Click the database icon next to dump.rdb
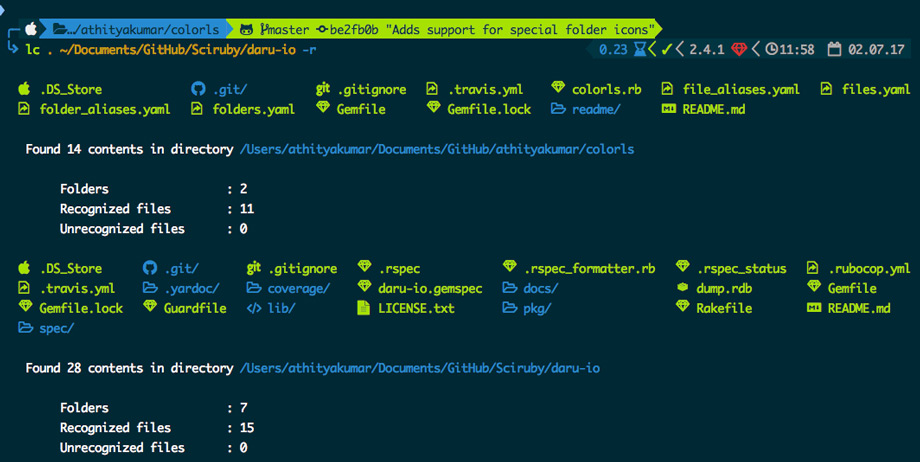 [682, 287]
